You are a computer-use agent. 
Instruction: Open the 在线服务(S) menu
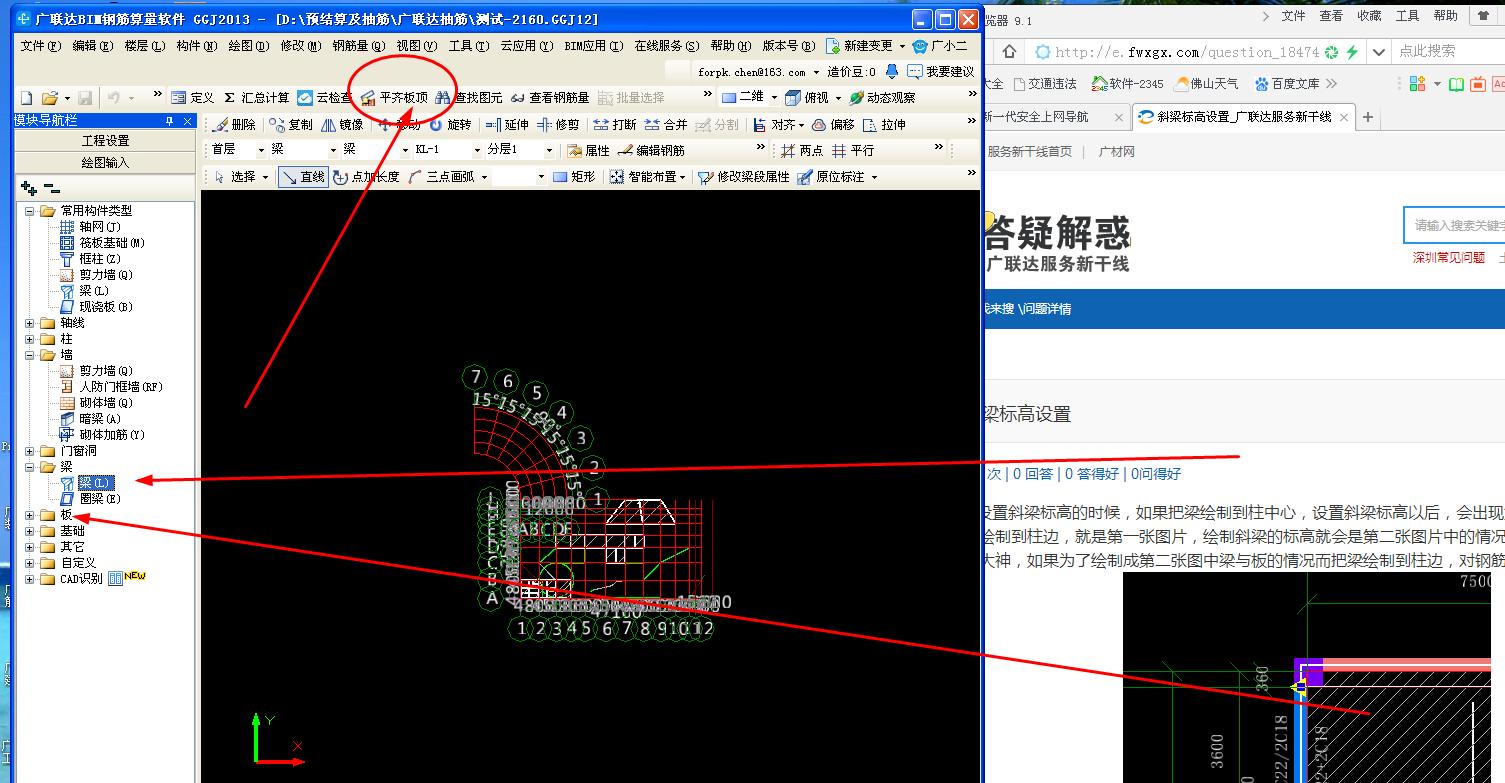coord(667,46)
